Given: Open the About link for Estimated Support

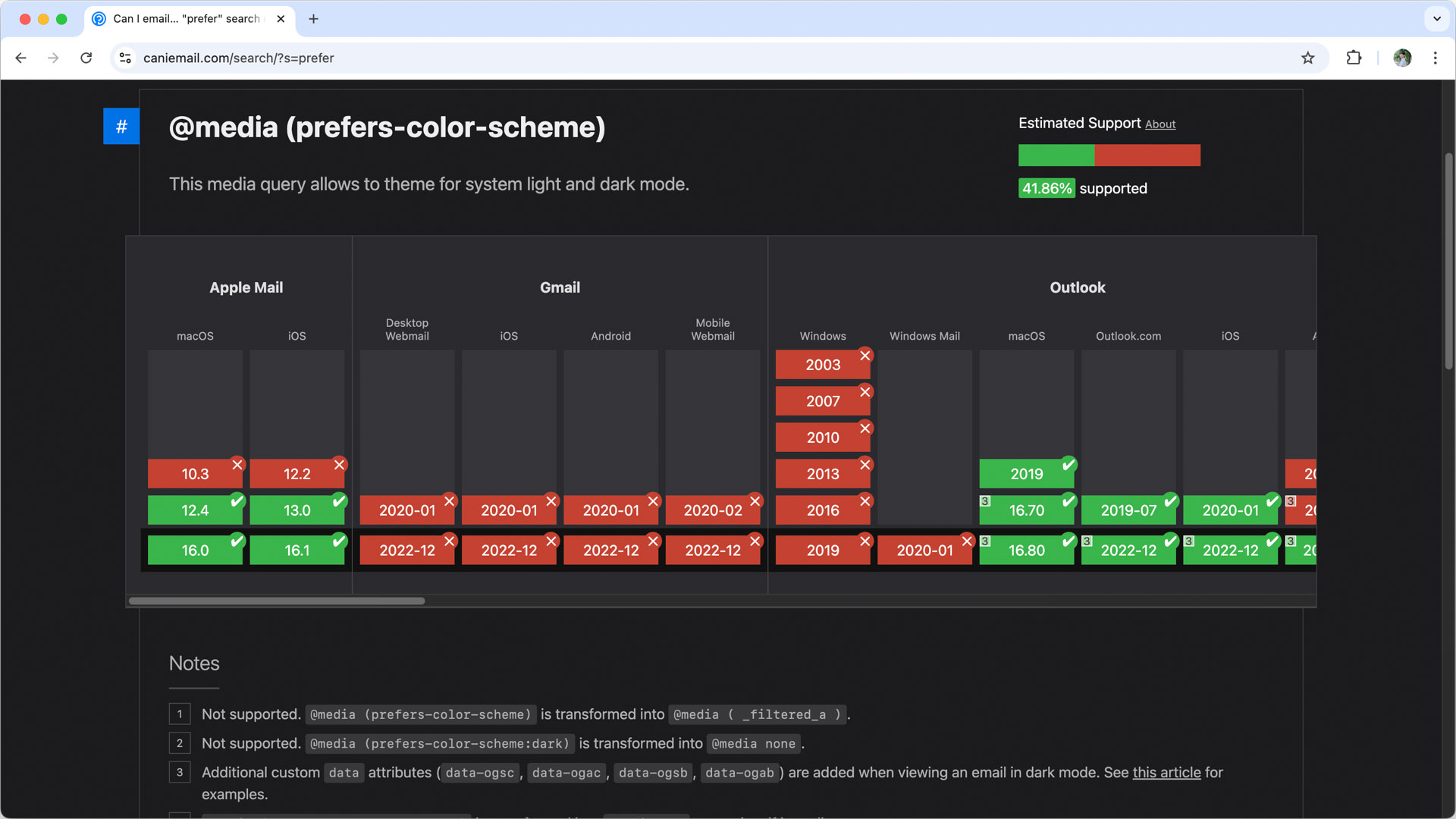Looking at the screenshot, I should (1159, 124).
